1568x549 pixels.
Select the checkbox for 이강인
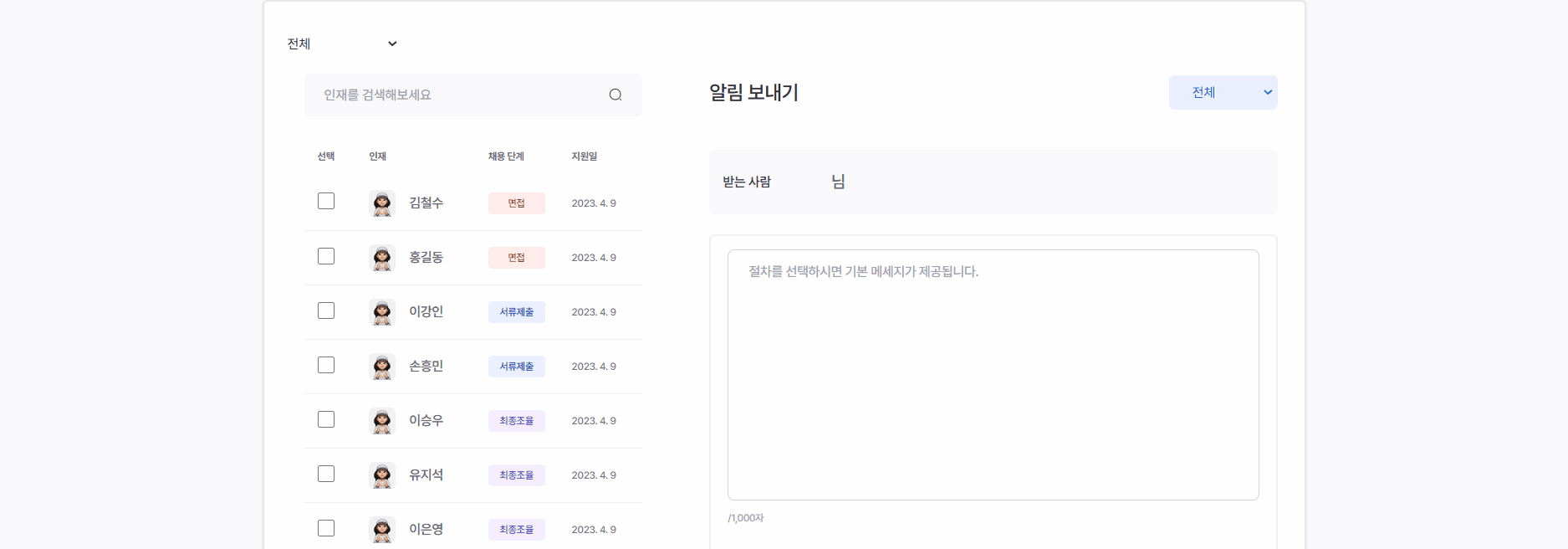(326, 310)
